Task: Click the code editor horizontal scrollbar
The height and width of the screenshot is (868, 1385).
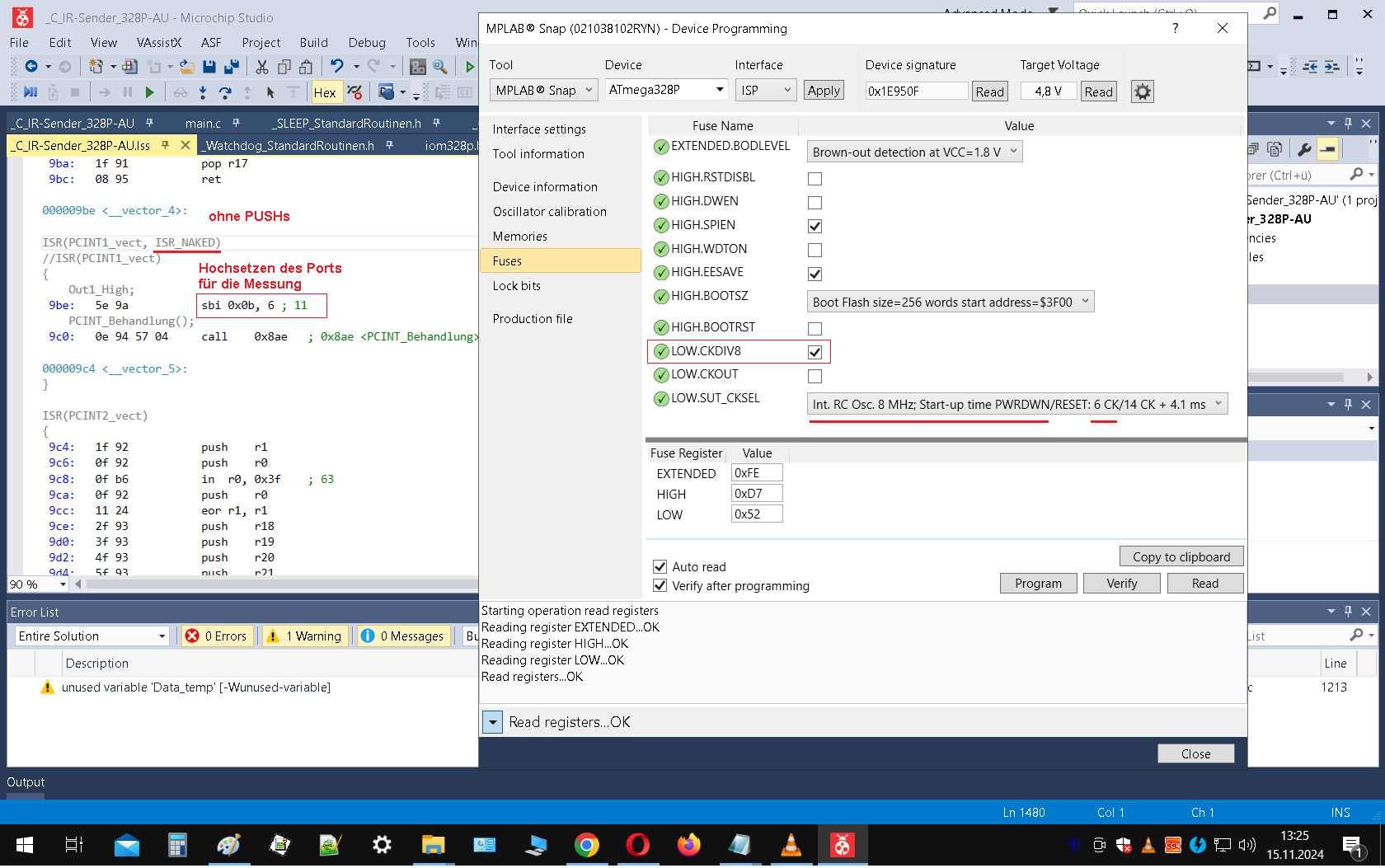Action: pyautogui.click(x=280, y=584)
